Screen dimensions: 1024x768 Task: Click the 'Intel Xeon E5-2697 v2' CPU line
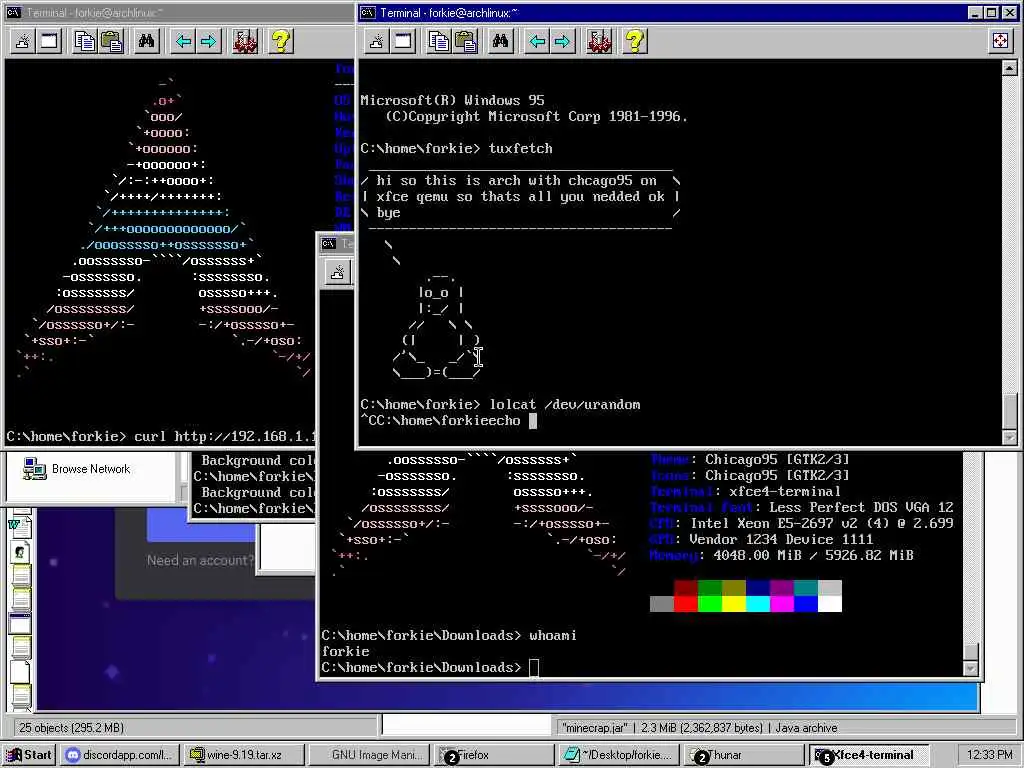point(801,523)
